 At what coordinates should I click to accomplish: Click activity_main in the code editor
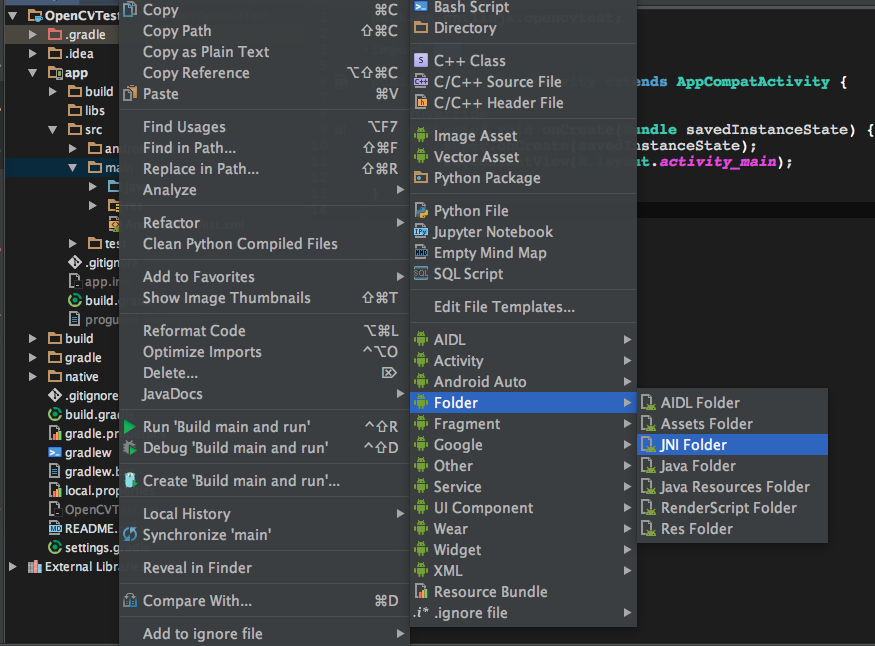[x=718, y=162]
